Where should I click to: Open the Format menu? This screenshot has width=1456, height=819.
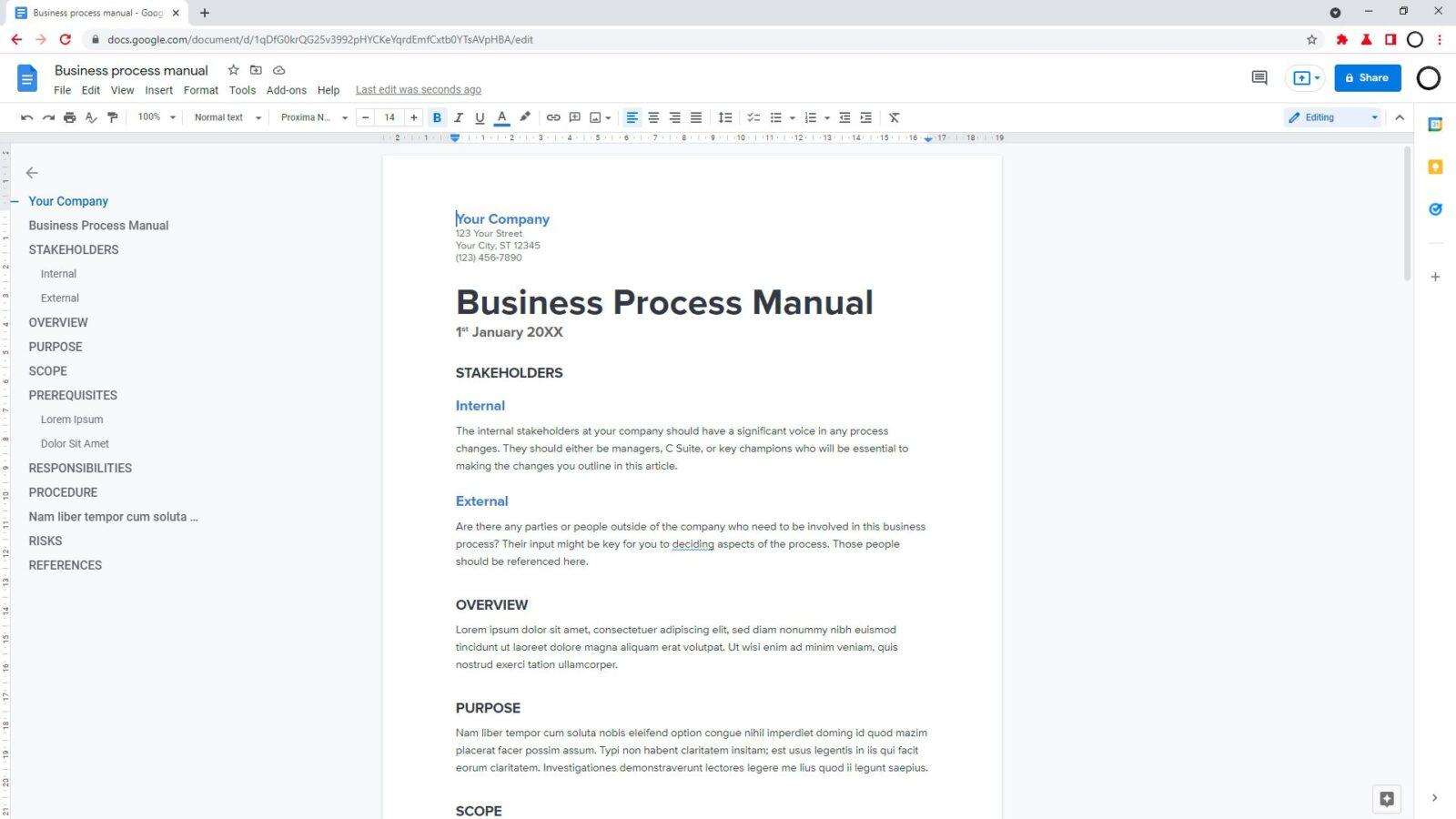200,90
